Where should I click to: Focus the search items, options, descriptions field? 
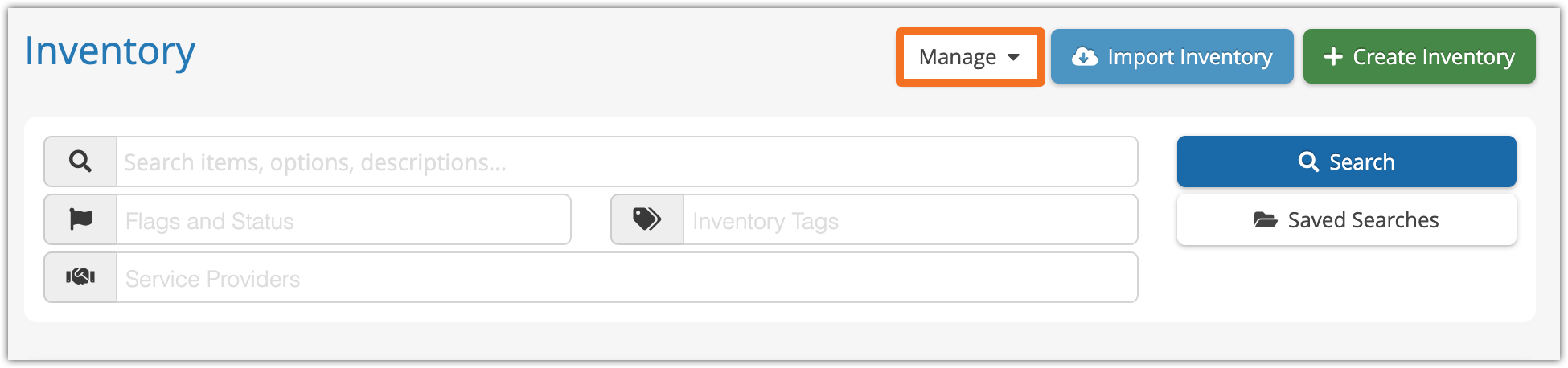(x=626, y=162)
